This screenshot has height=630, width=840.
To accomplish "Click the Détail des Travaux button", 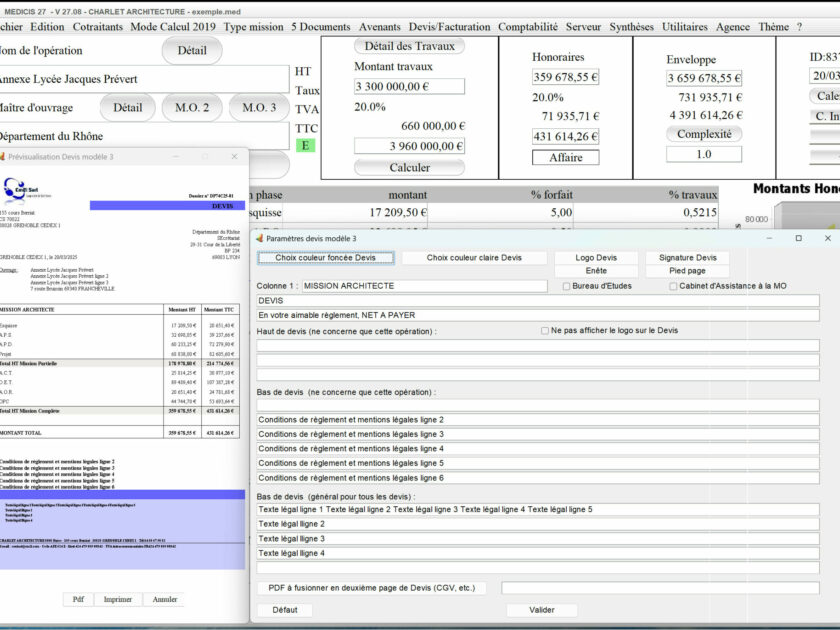I will [409, 46].
